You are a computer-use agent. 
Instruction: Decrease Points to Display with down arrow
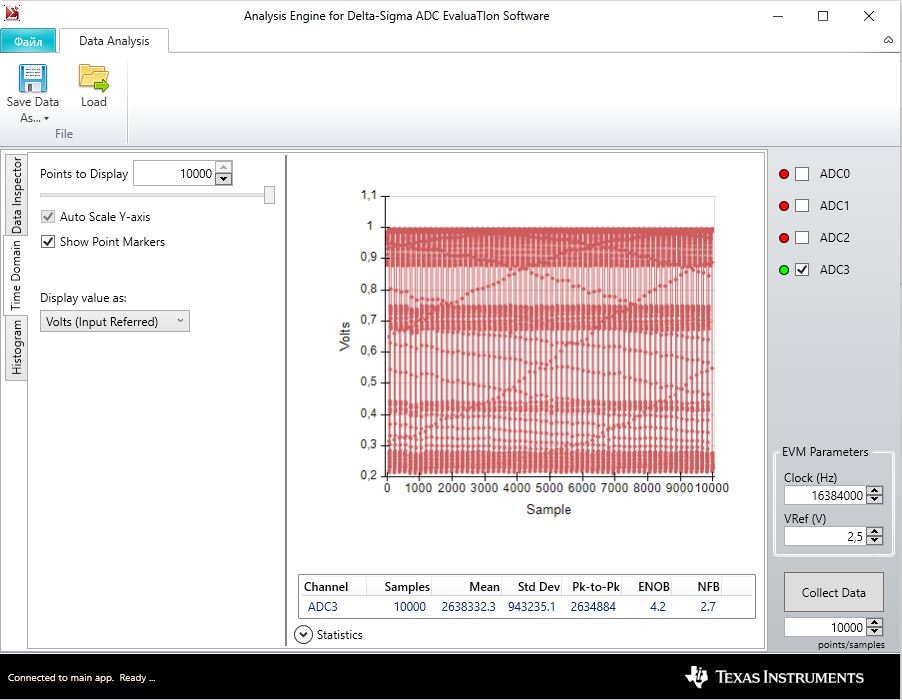tap(224, 179)
